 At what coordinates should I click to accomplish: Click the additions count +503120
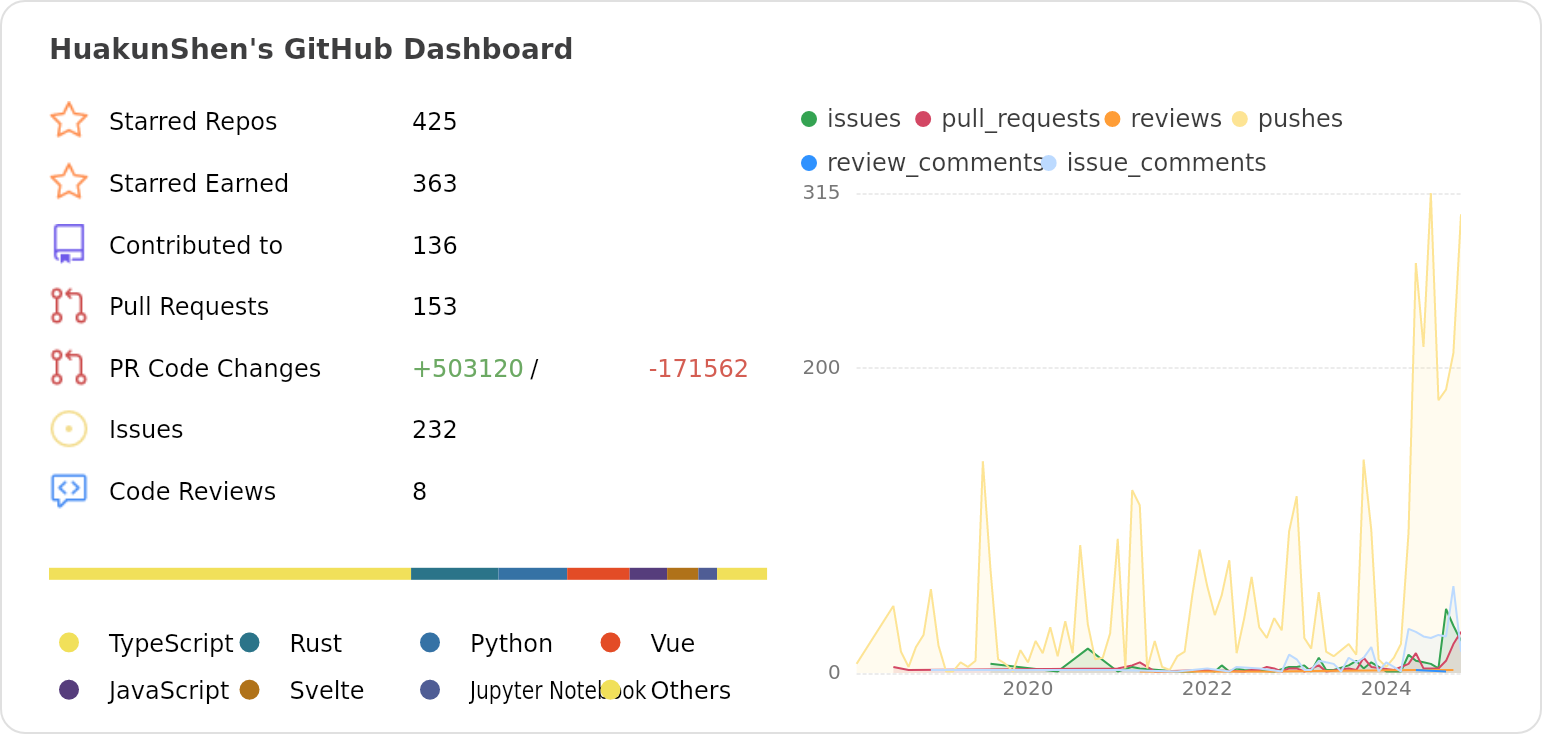pyautogui.click(x=468, y=369)
